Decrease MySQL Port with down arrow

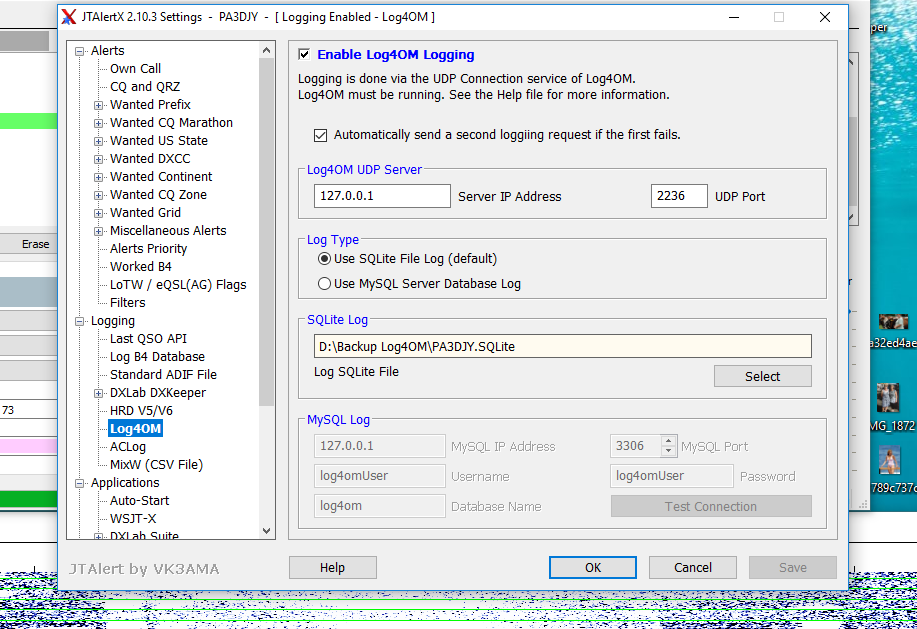tap(668, 451)
